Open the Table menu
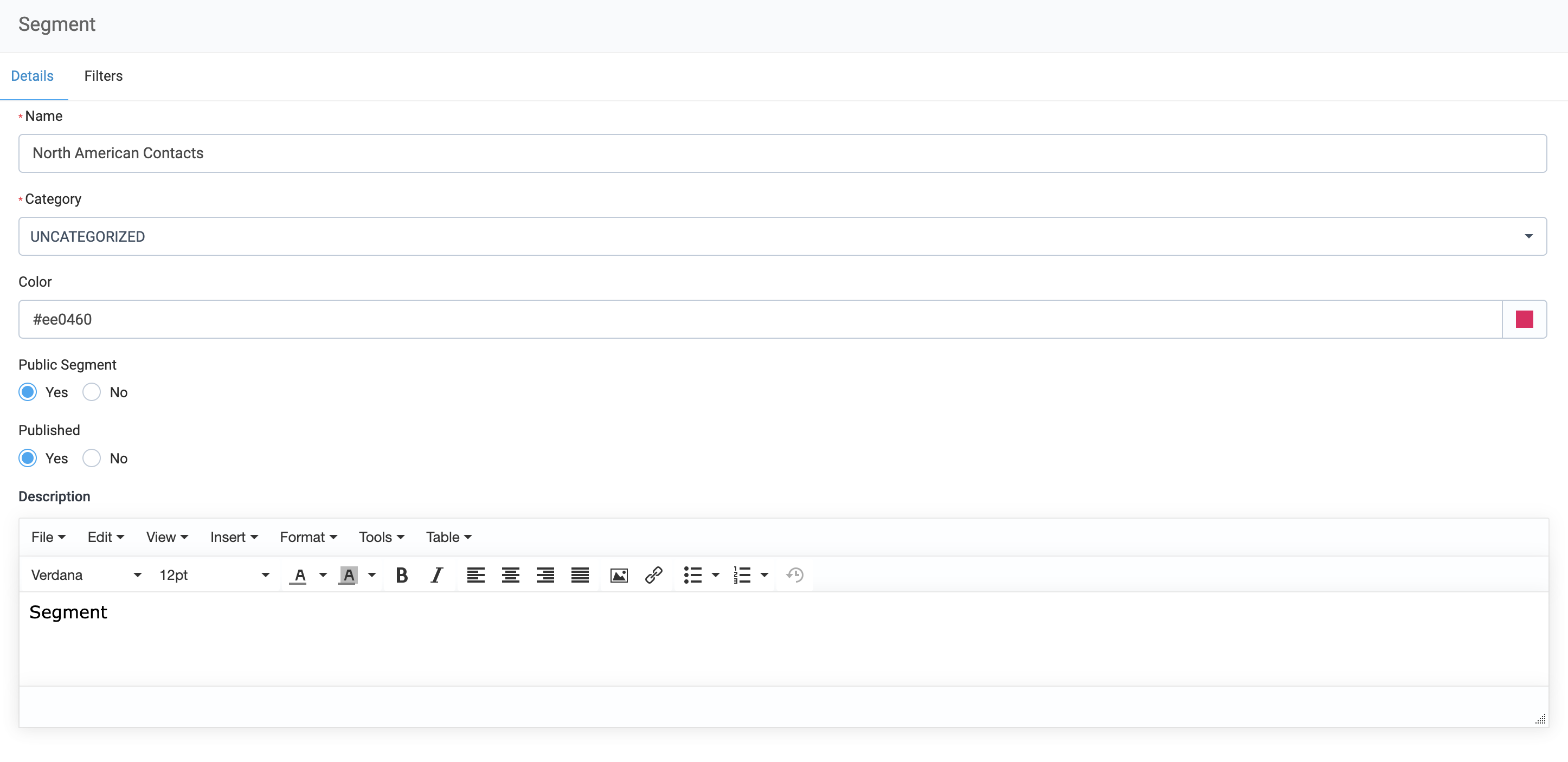 click(448, 537)
